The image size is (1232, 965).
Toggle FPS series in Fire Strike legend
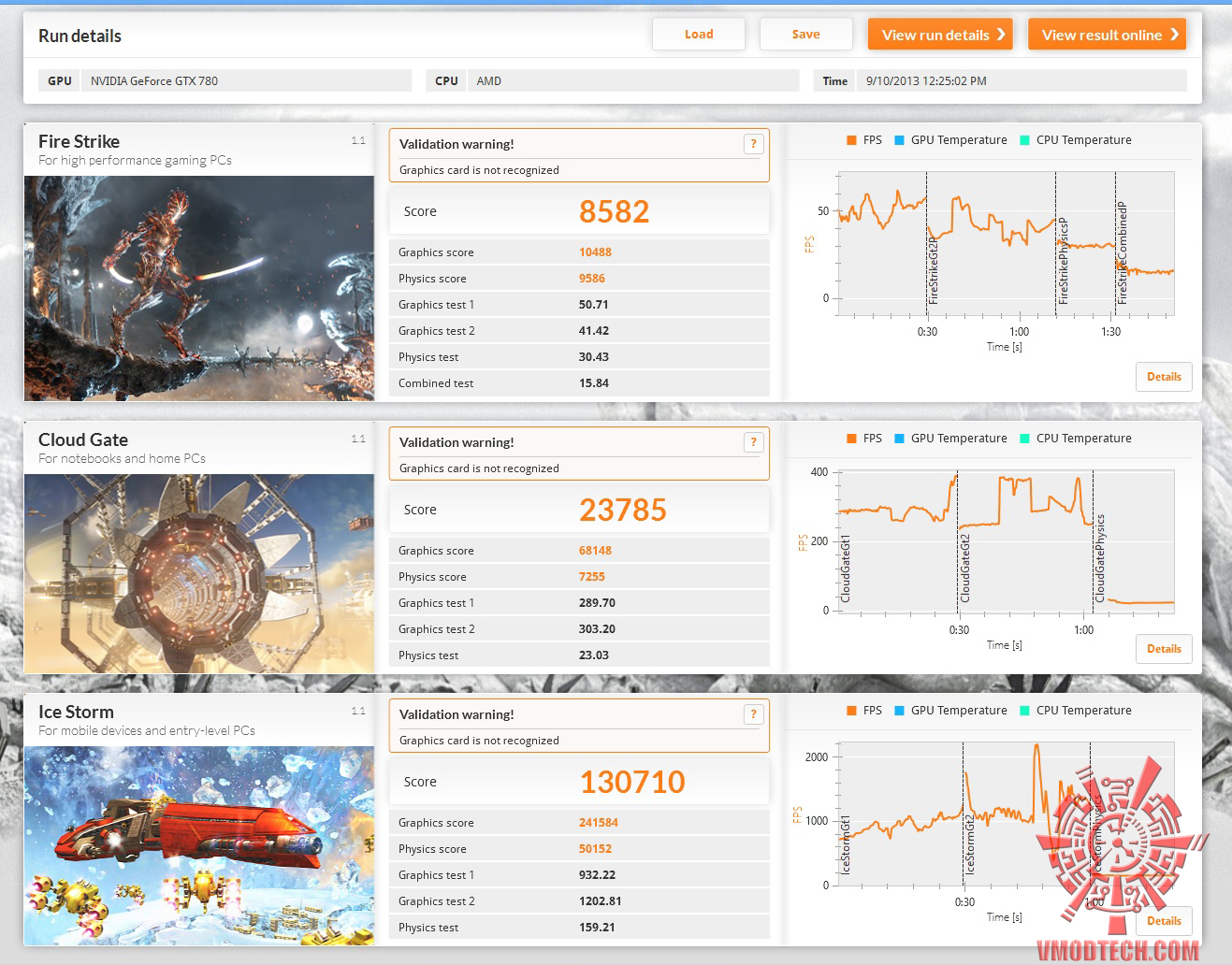tap(864, 140)
